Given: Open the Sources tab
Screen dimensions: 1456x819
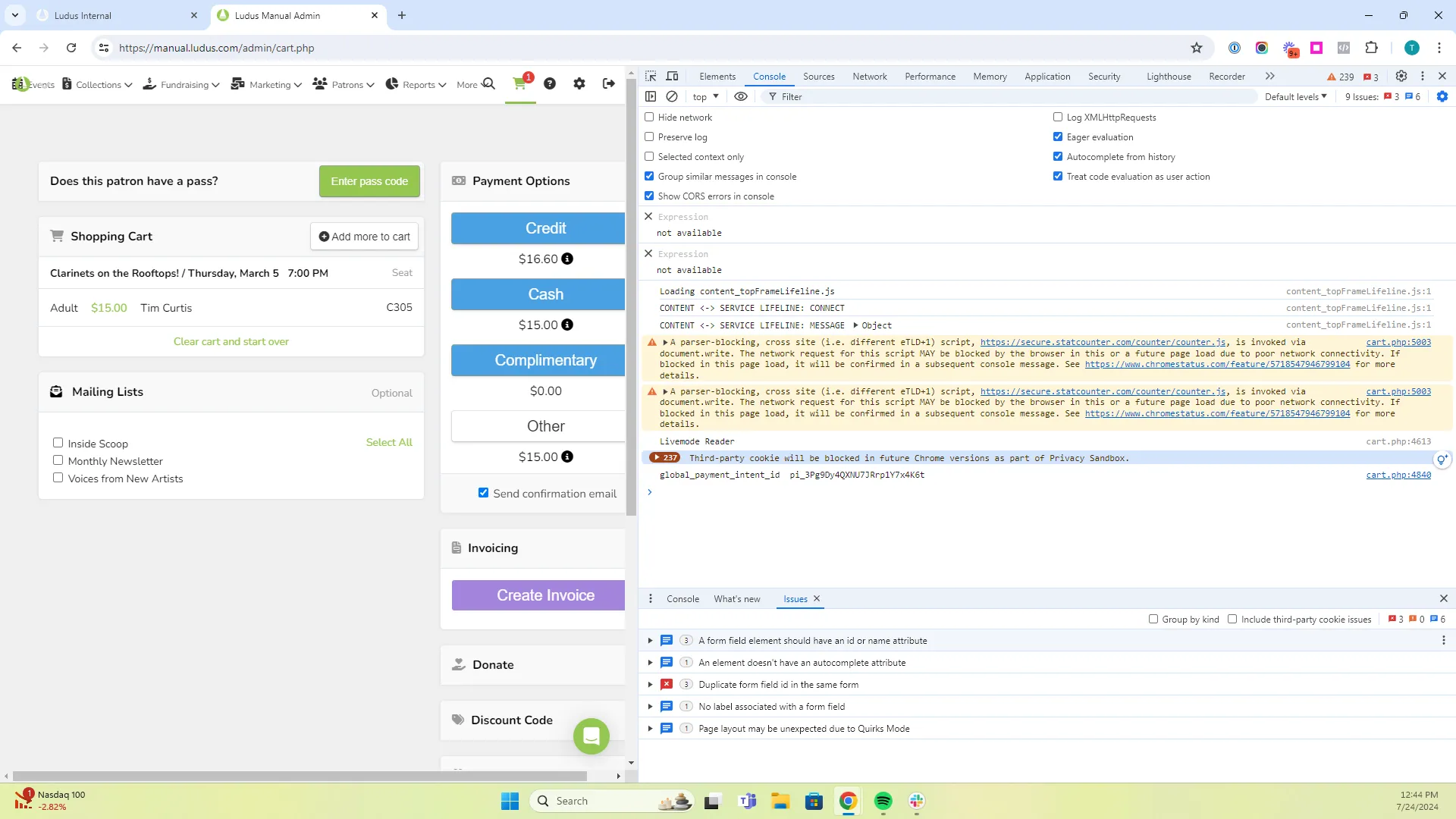Looking at the screenshot, I should coord(818,76).
